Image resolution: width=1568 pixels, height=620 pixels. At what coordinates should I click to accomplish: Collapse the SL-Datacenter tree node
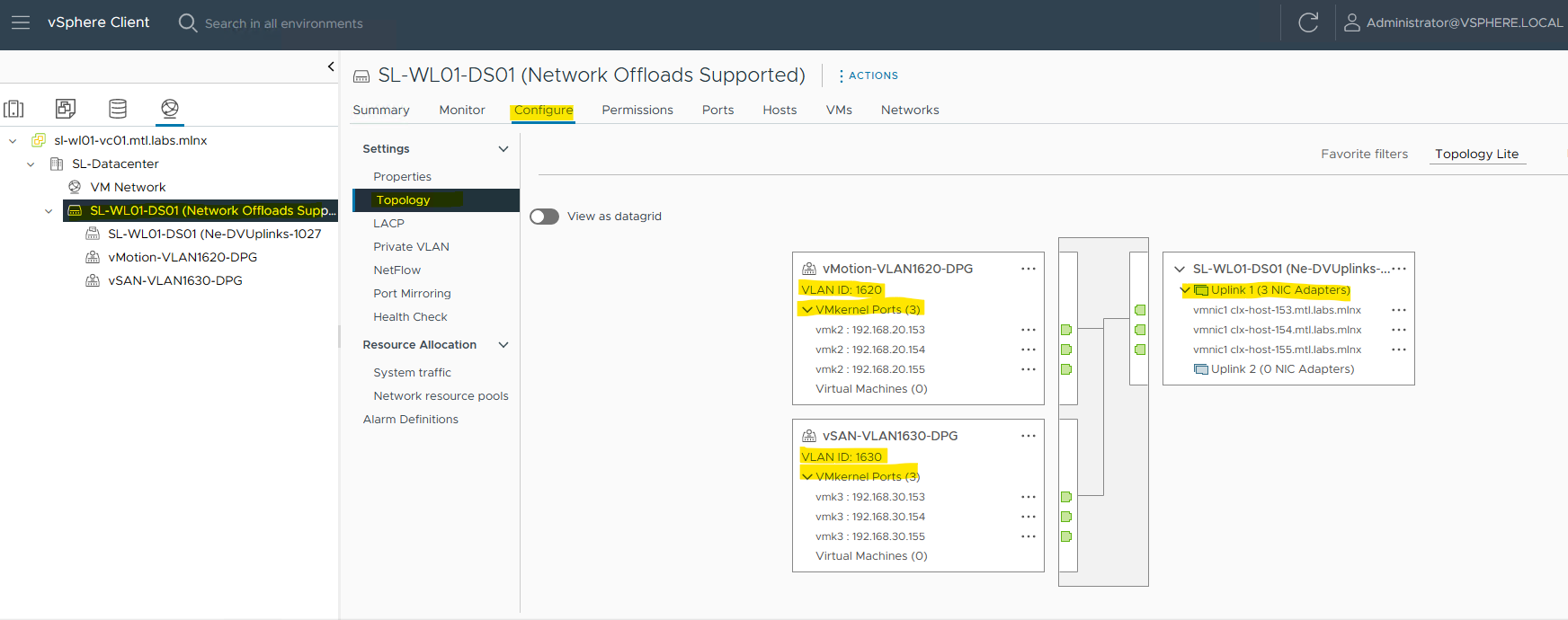coord(31,164)
